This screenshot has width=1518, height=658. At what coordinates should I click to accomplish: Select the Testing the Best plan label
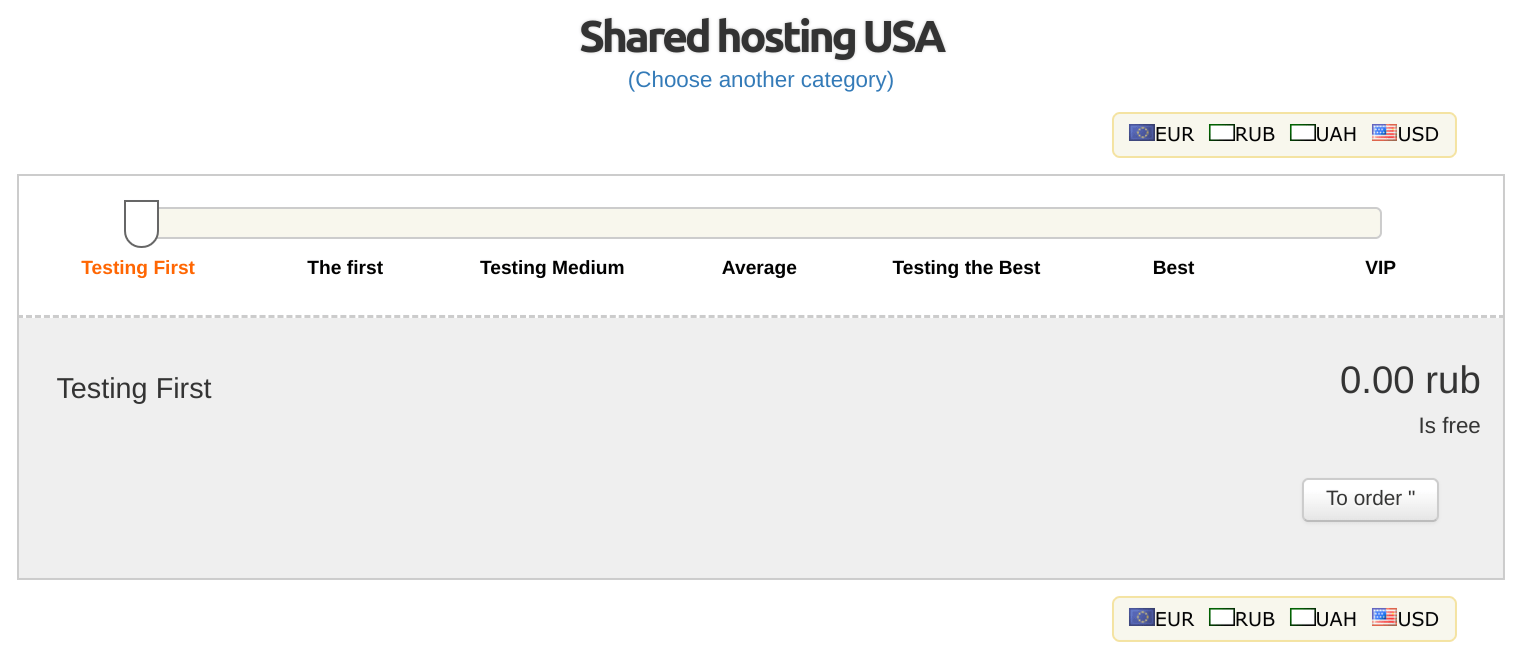coord(966,268)
